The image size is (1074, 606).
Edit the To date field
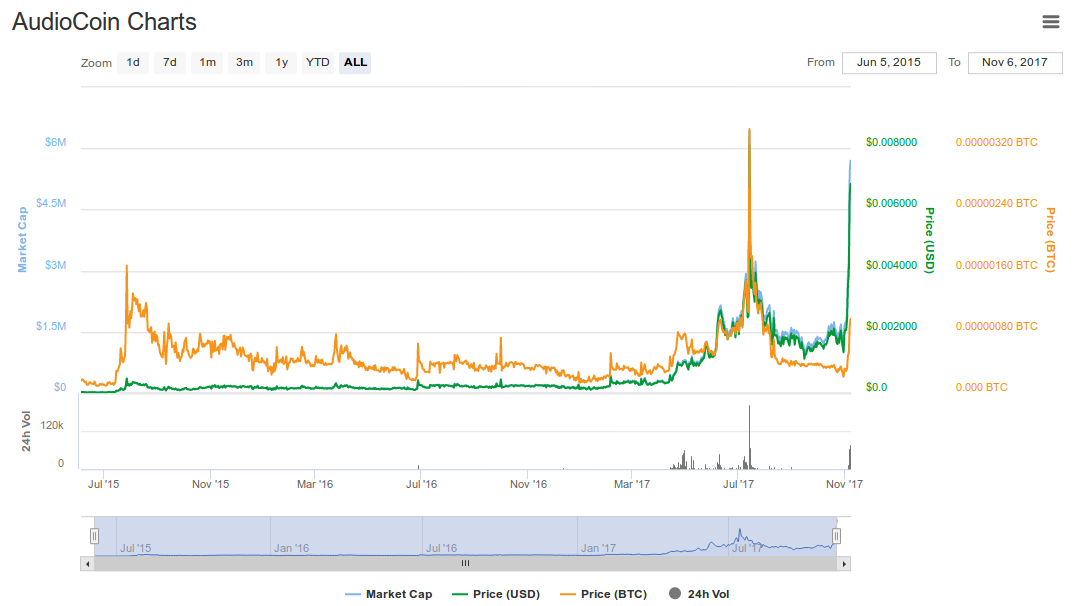click(x=1014, y=63)
